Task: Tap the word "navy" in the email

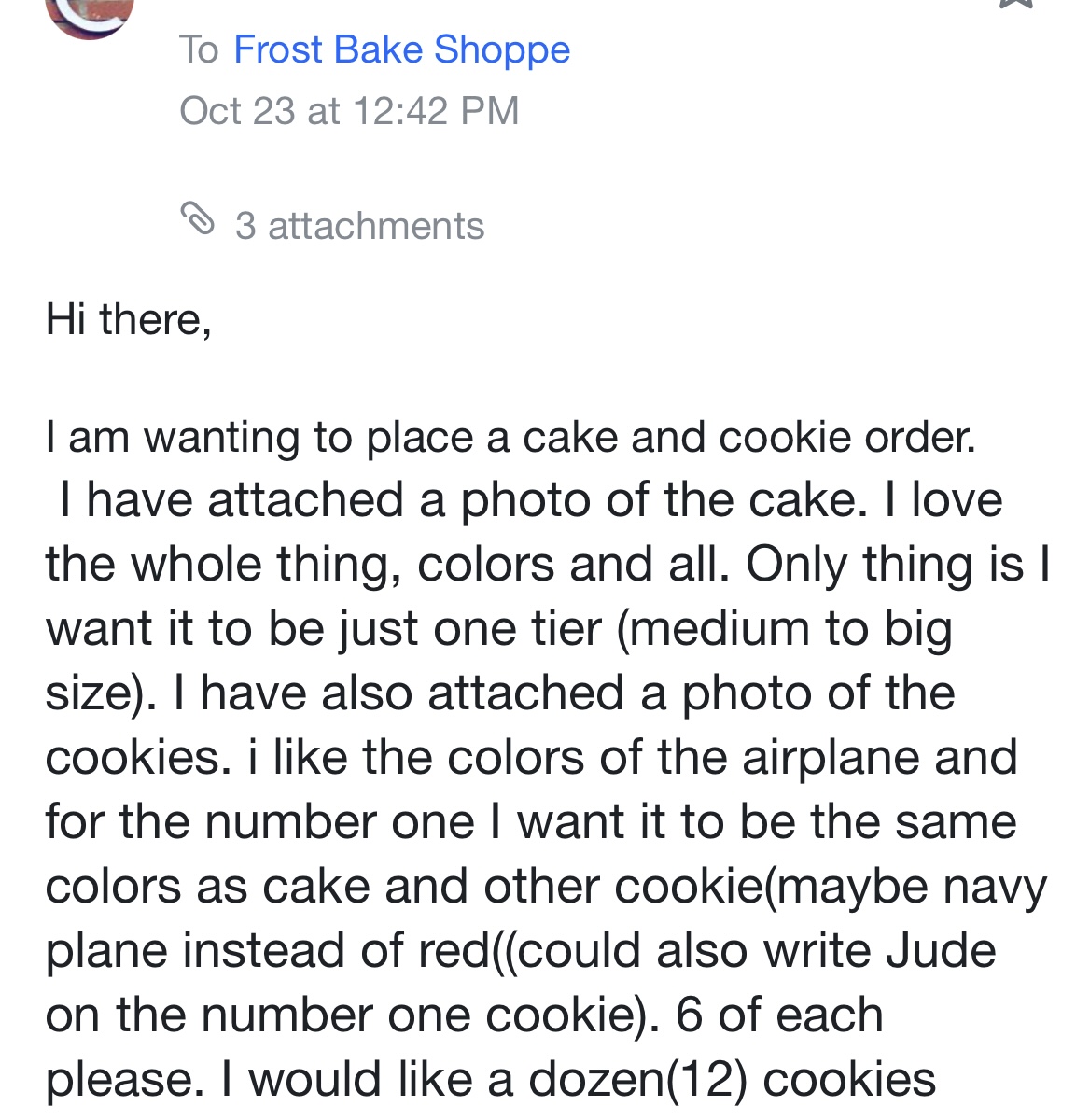Action: coord(995,886)
